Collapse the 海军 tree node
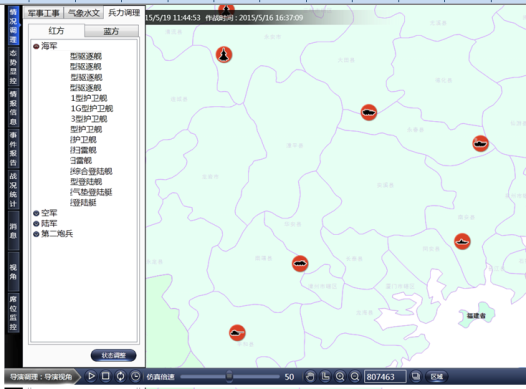Image resolution: width=526 pixels, height=389 pixels. (36, 46)
